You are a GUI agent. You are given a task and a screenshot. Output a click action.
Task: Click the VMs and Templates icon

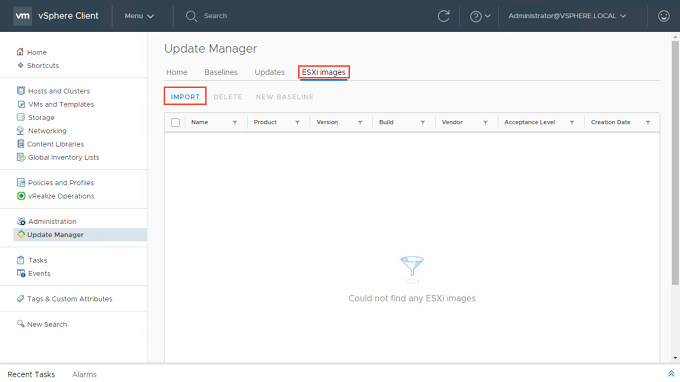(21, 104)
